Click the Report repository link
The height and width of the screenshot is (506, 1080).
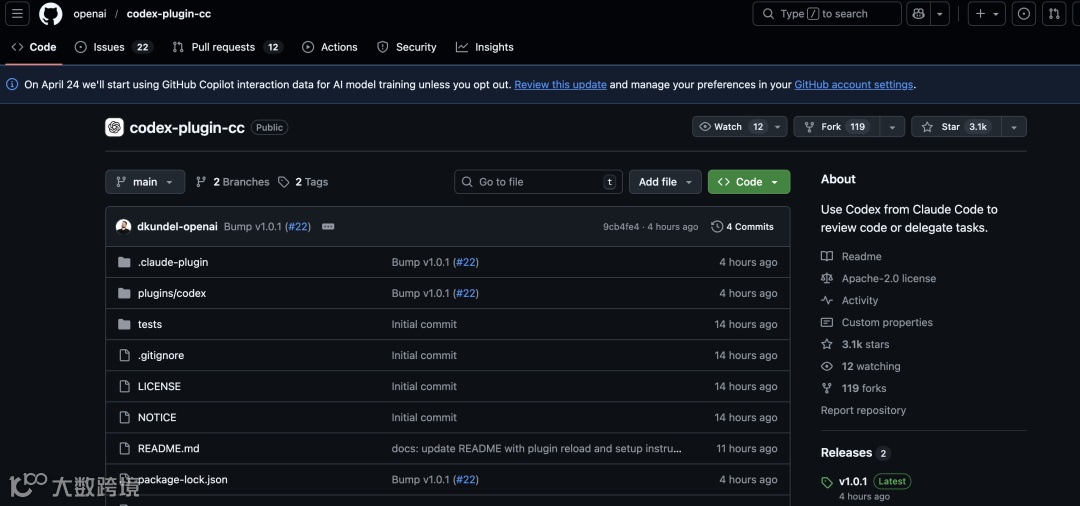click(x=863, y=410)
